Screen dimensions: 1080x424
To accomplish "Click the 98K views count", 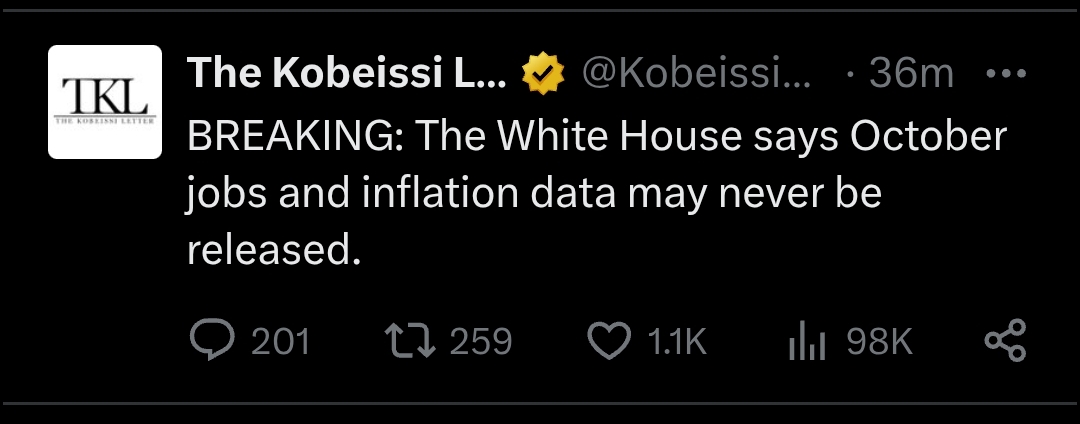I will coord(880,342).
